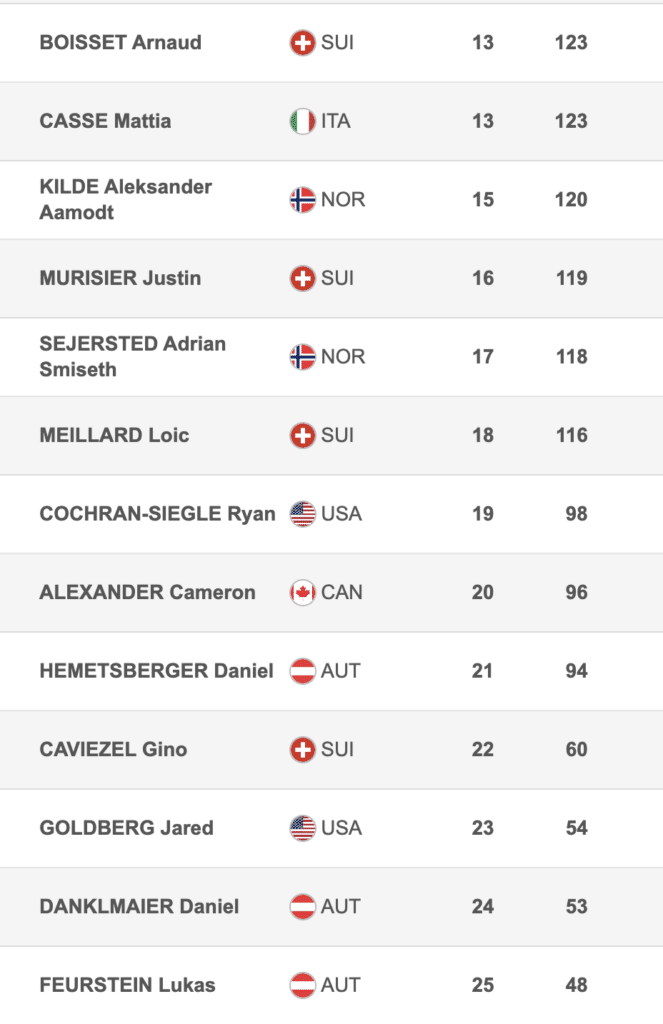Click Norway flag beside SEJERSTED Adrian Smiseth
Viewport: 663px width, 1024px height.
[302, 357]
